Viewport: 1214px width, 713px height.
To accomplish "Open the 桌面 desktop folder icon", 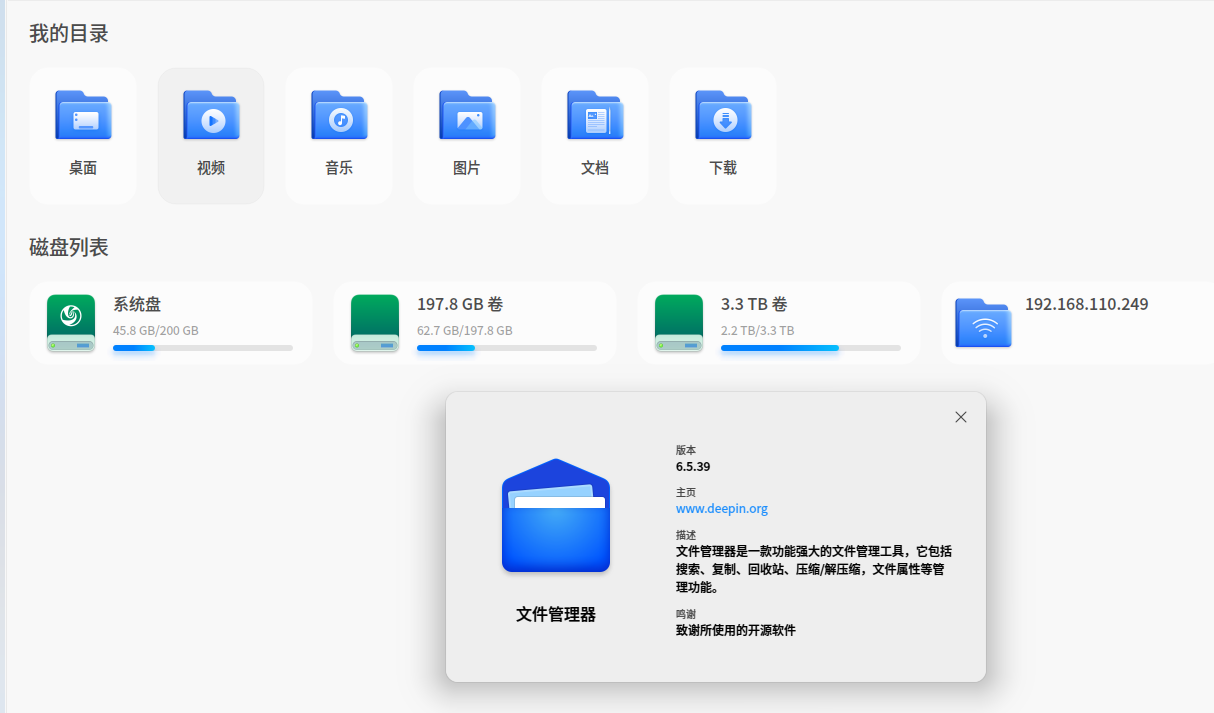I will coord(83,115).
